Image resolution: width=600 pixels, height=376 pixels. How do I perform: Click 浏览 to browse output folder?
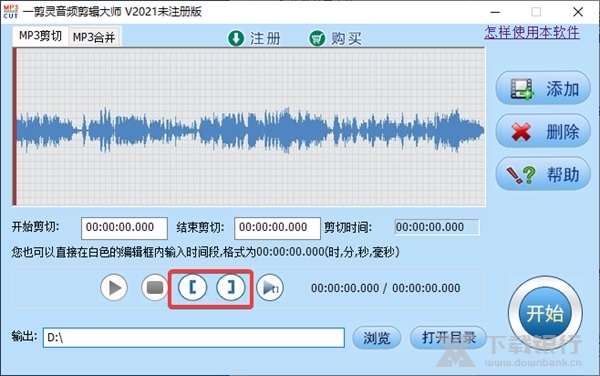[x=377, y=338]
